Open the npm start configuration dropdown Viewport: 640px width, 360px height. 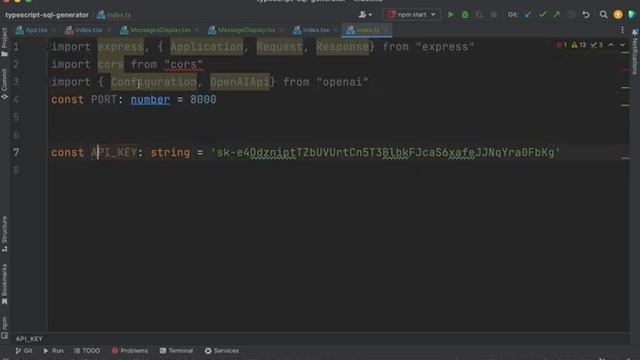point(411,15)
